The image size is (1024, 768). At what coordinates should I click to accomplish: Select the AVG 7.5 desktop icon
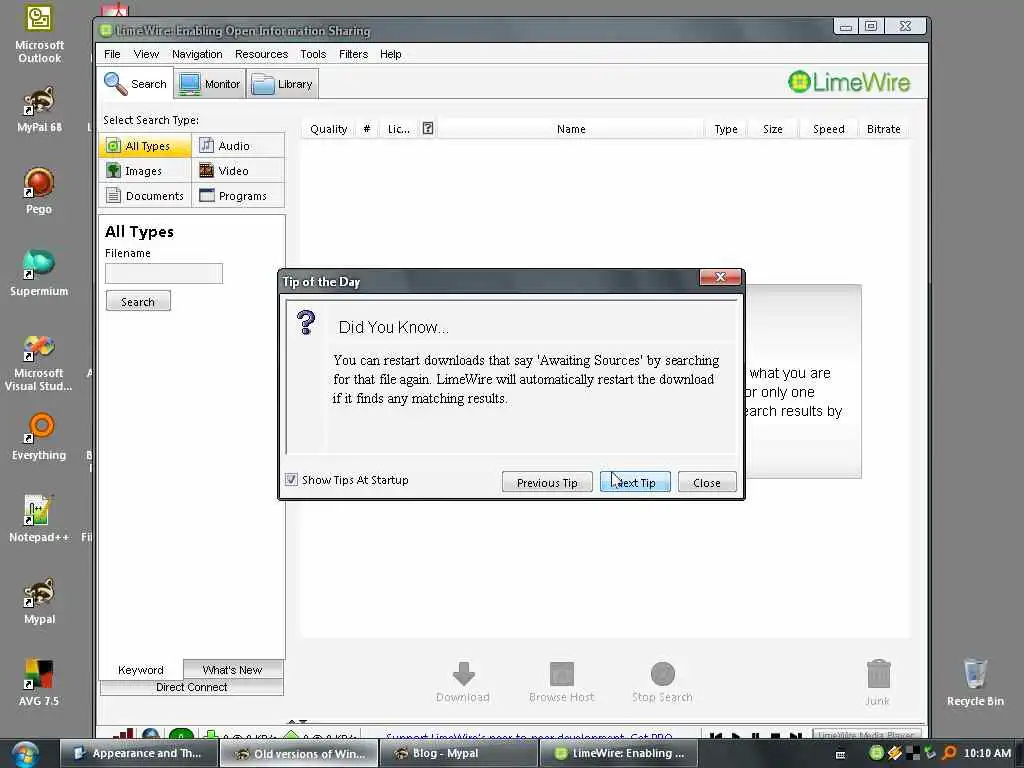coord(39,682)
